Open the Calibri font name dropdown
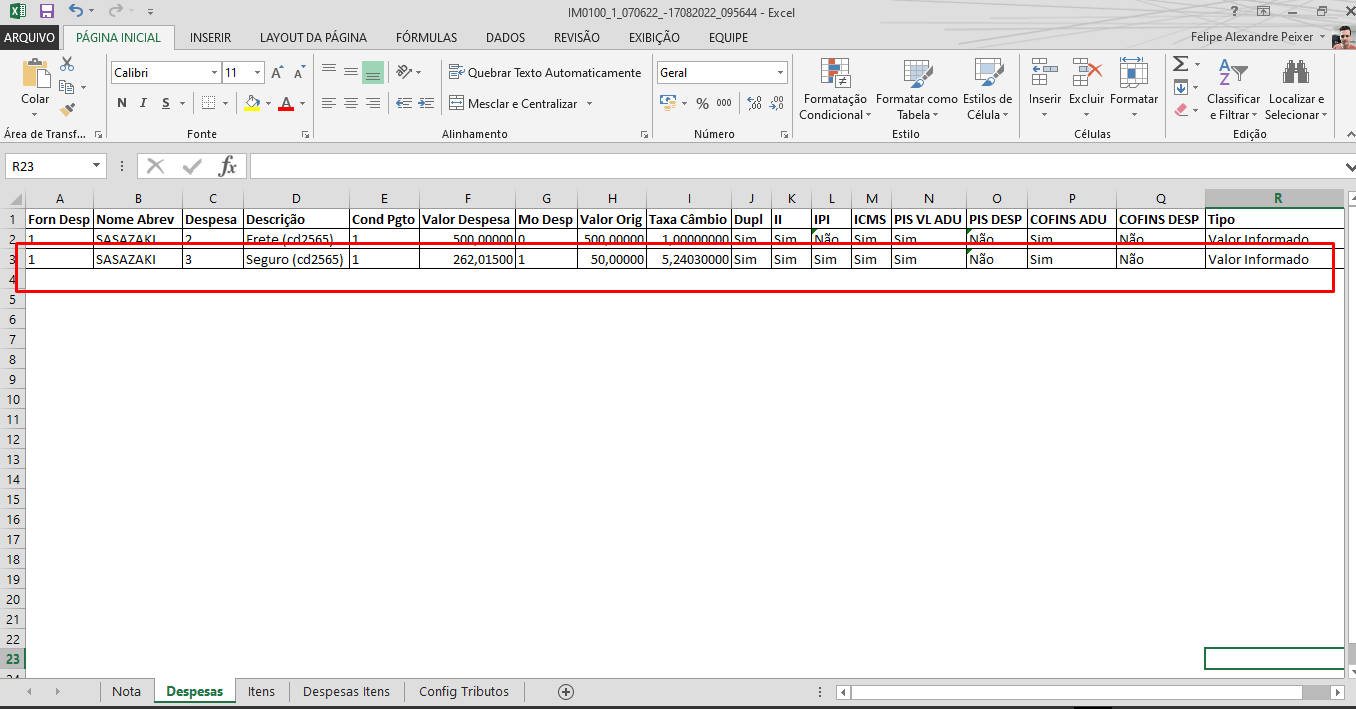Image resolution: width=1356 pixels, height=709 pixels. [x=214, y=73]
